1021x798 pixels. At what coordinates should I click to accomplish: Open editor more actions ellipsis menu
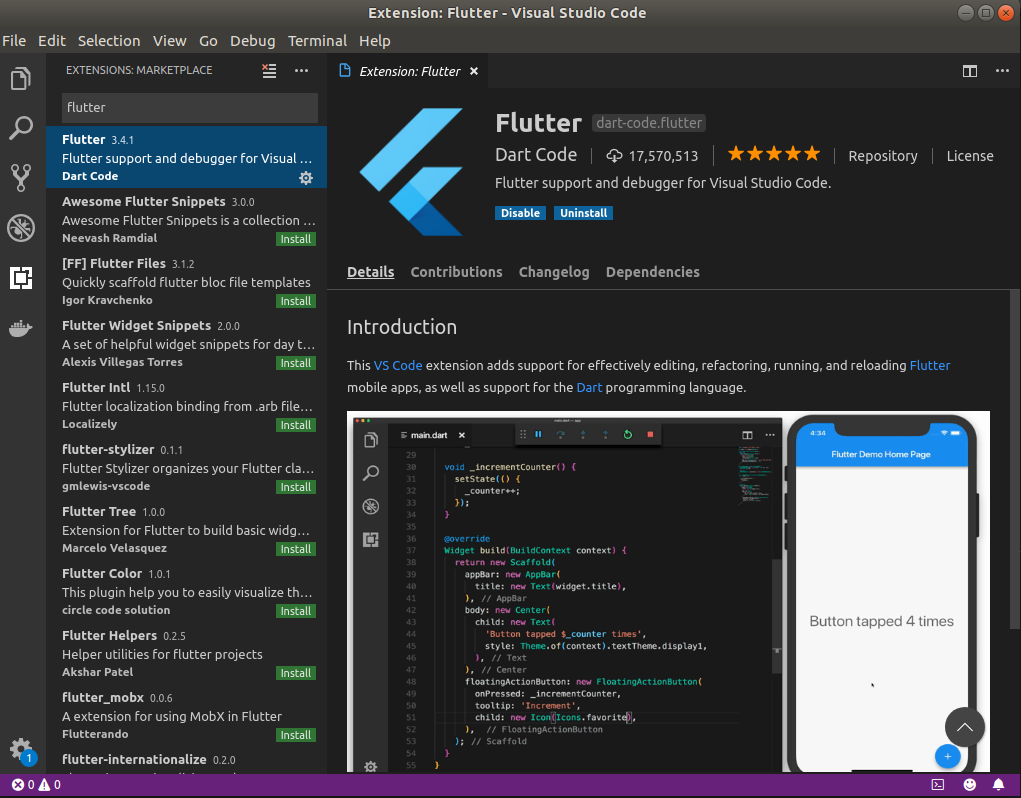[x=1002, y=71]
